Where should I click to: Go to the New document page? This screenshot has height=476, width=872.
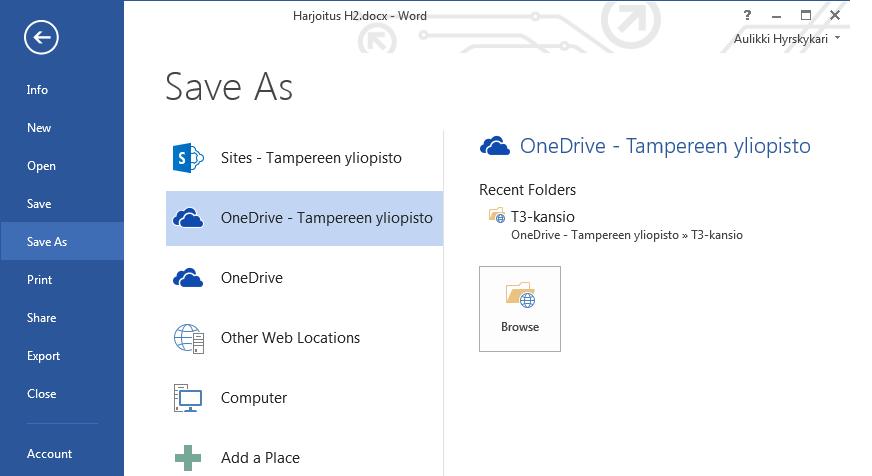coord(39,128)
